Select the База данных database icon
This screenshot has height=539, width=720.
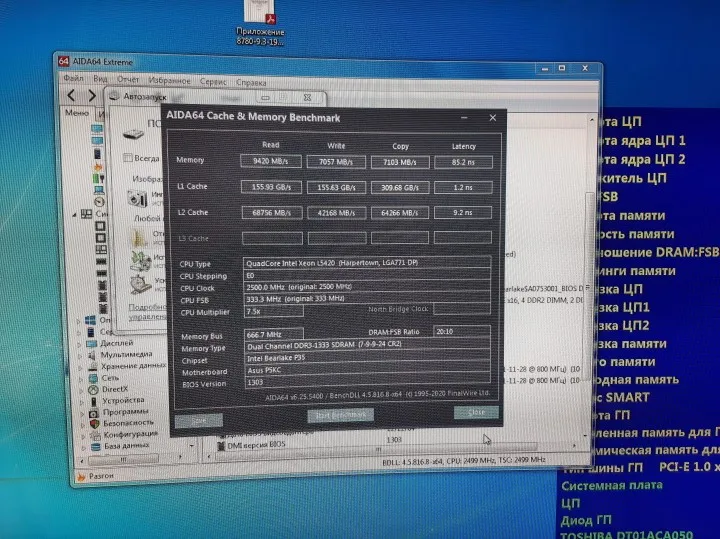point(96,446)
